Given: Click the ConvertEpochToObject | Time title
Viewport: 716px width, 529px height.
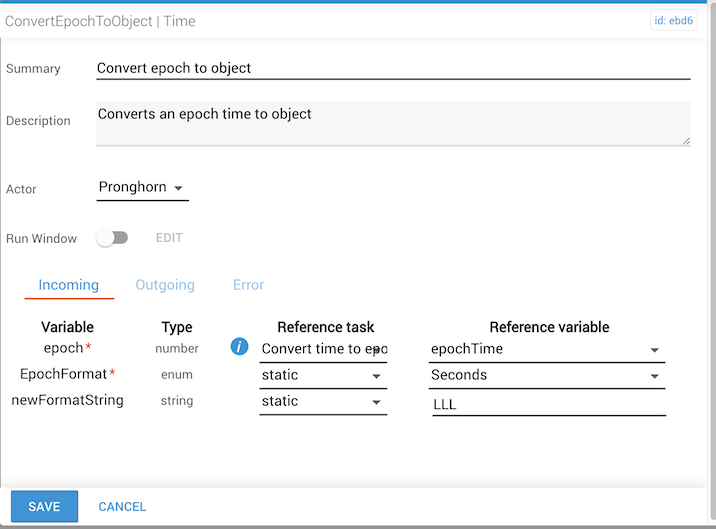Looking at the screenshot, I should pos(100,20).
